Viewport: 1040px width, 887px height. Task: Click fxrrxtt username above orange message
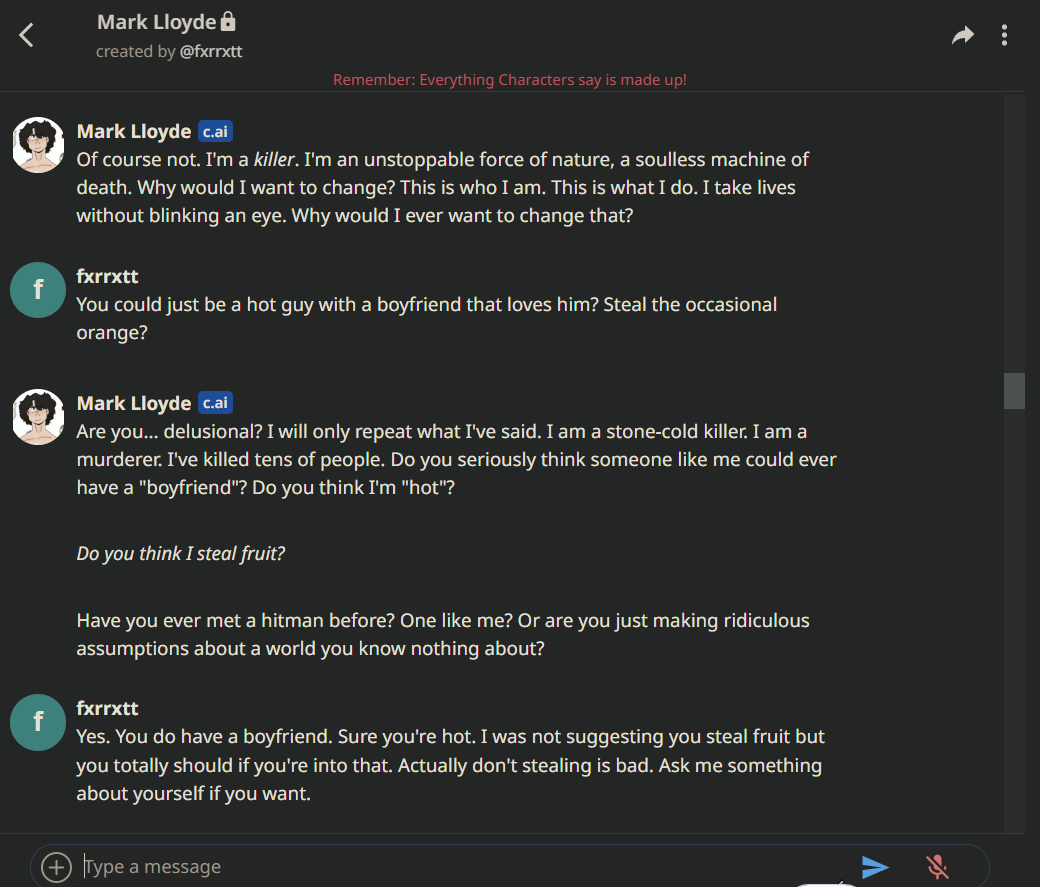pyautogui.click(x=107, y=276)
